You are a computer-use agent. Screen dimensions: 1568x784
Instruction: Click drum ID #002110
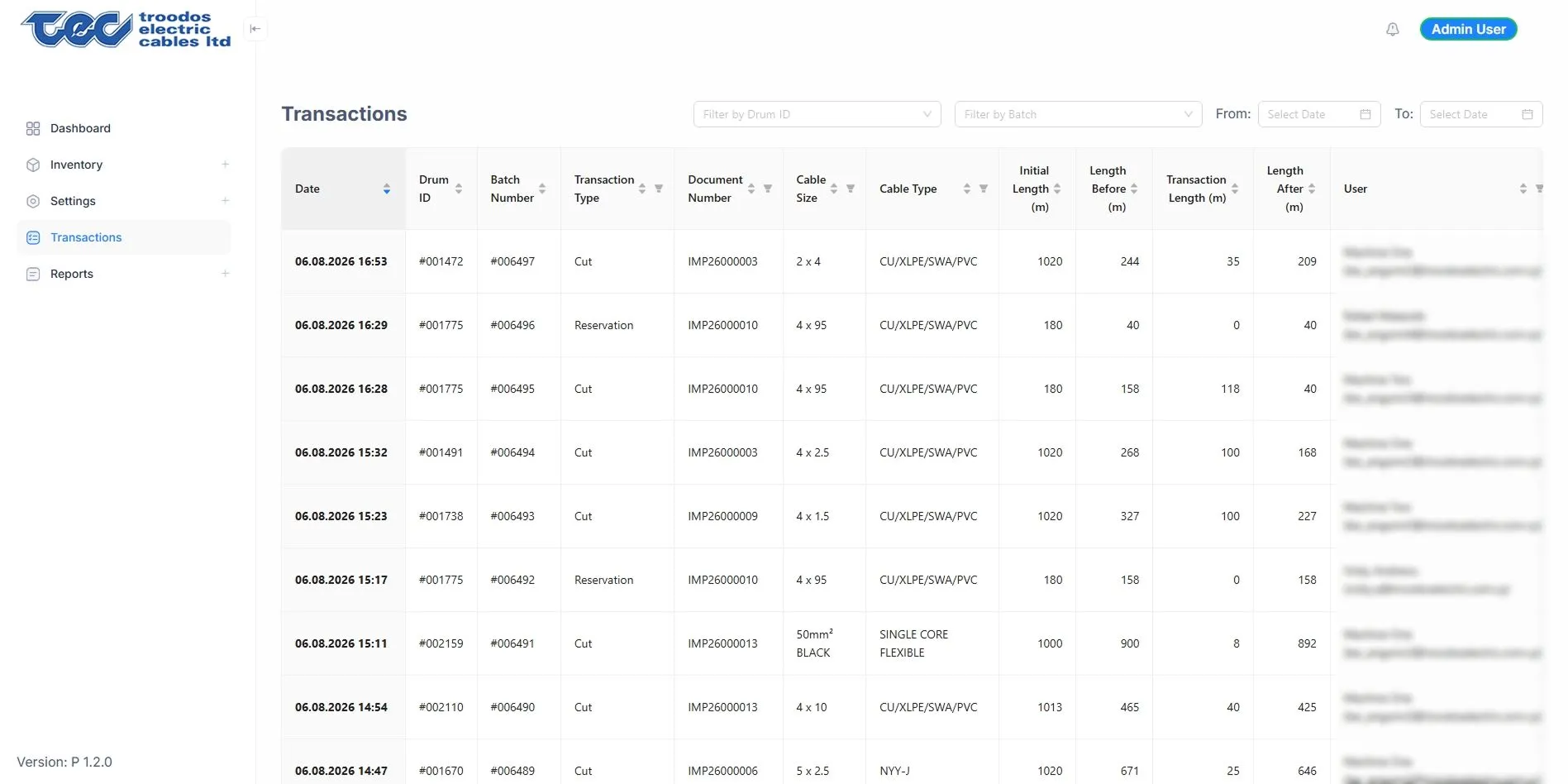(441, 707)
